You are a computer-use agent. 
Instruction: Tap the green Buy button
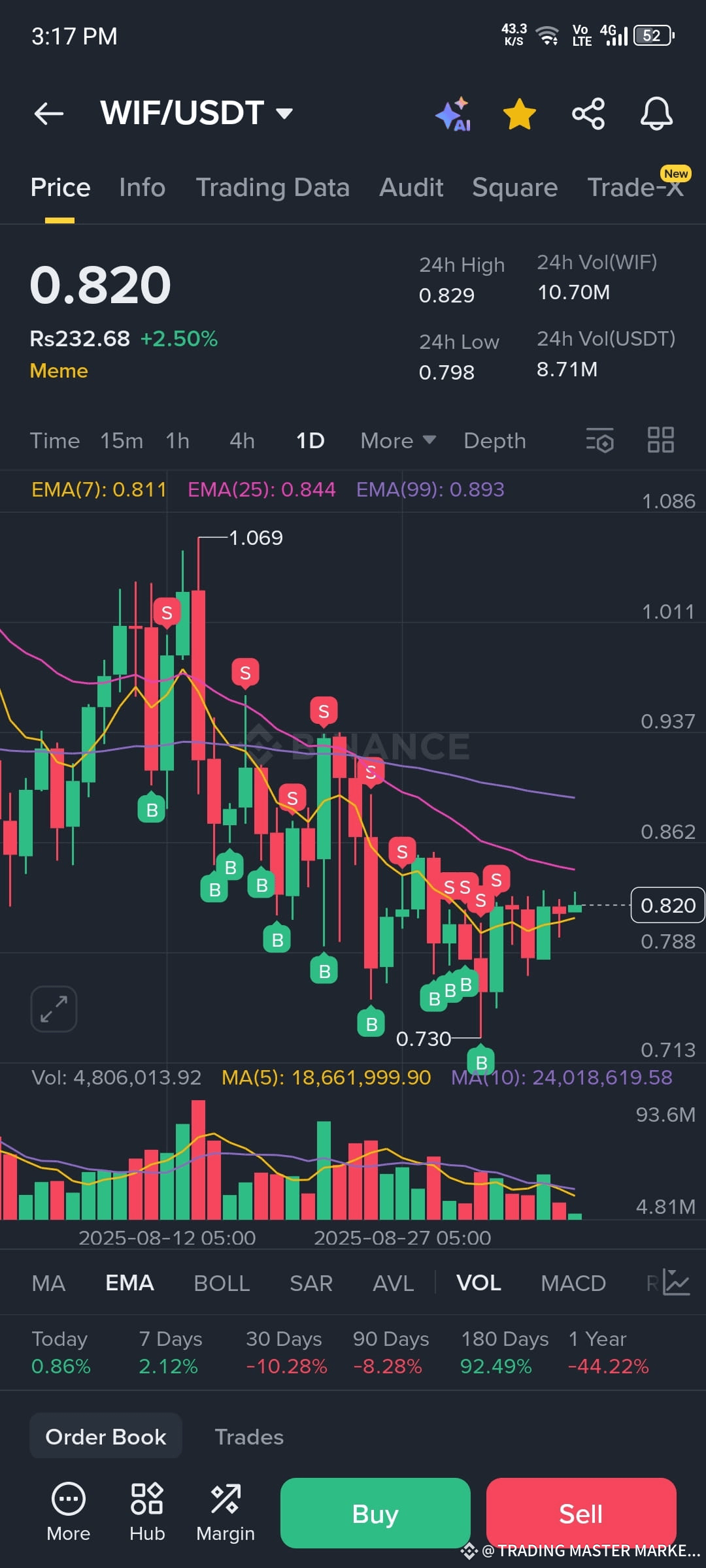375,1513
